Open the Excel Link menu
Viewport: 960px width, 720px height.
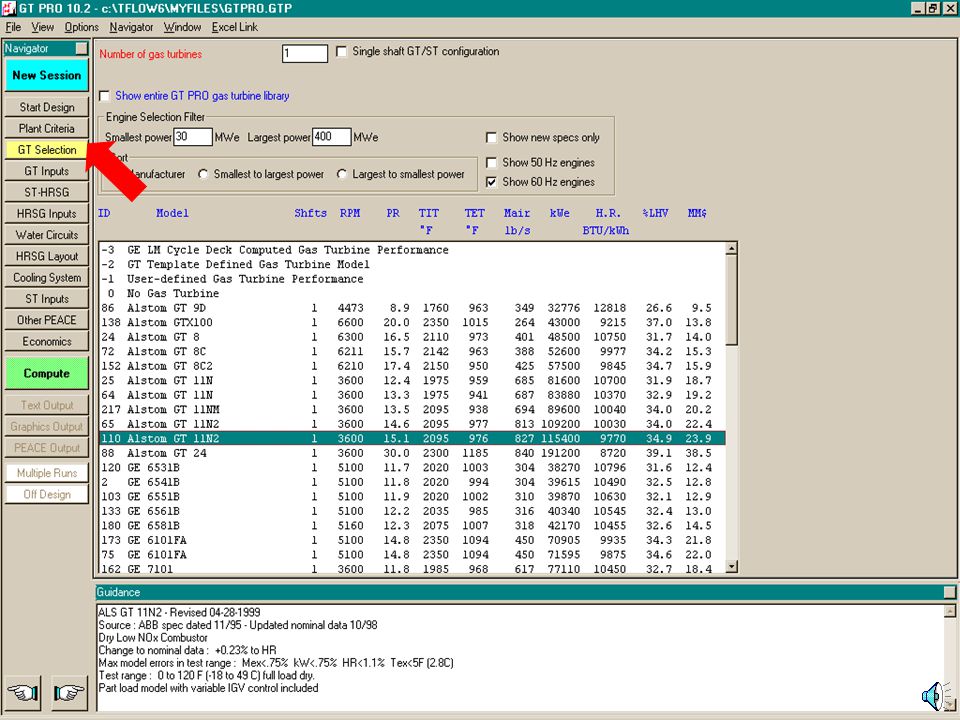point(234,27)
